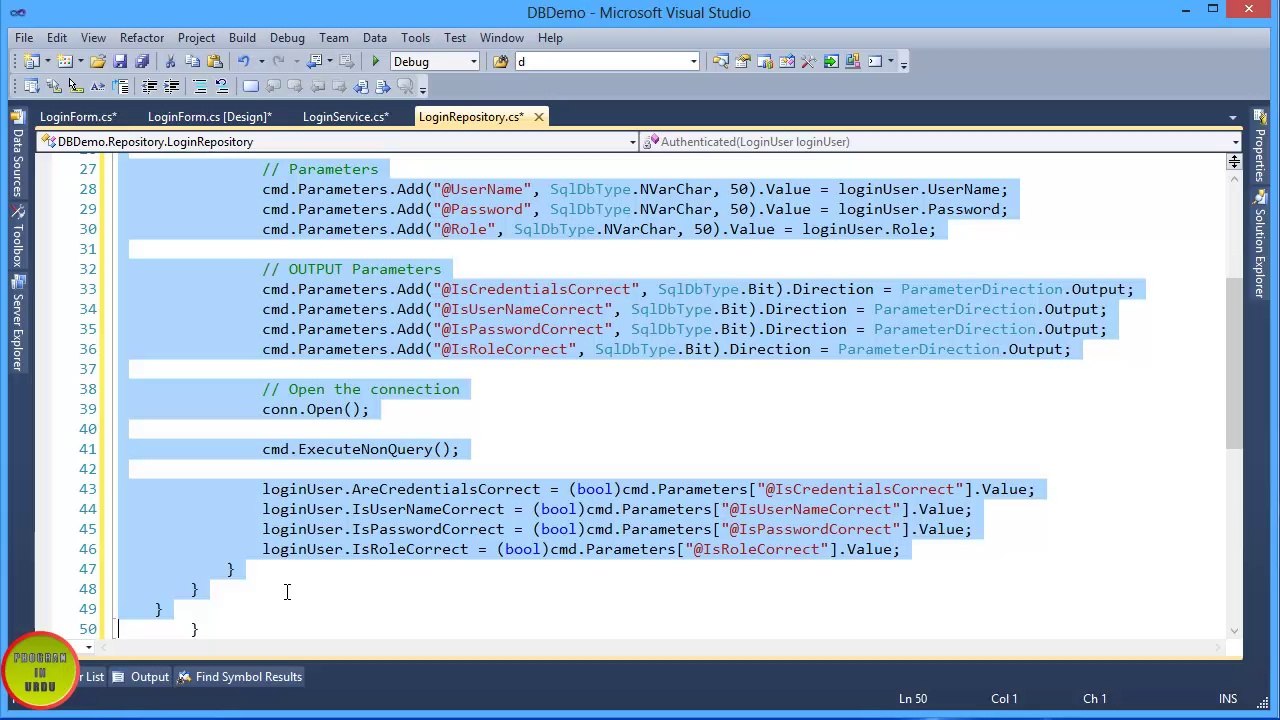
Task: Click the conn.Open(); code line
Action: pos(315,409)
